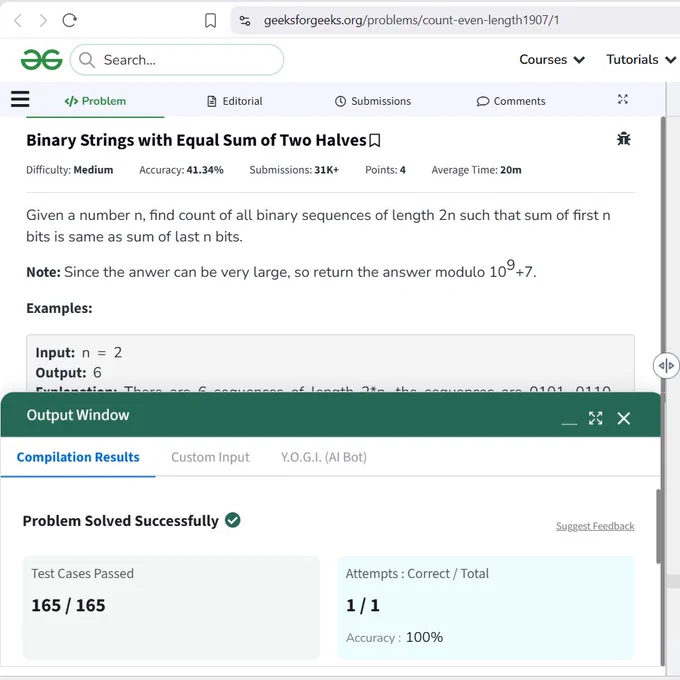Open the Submissions tab

coord(373,101)
